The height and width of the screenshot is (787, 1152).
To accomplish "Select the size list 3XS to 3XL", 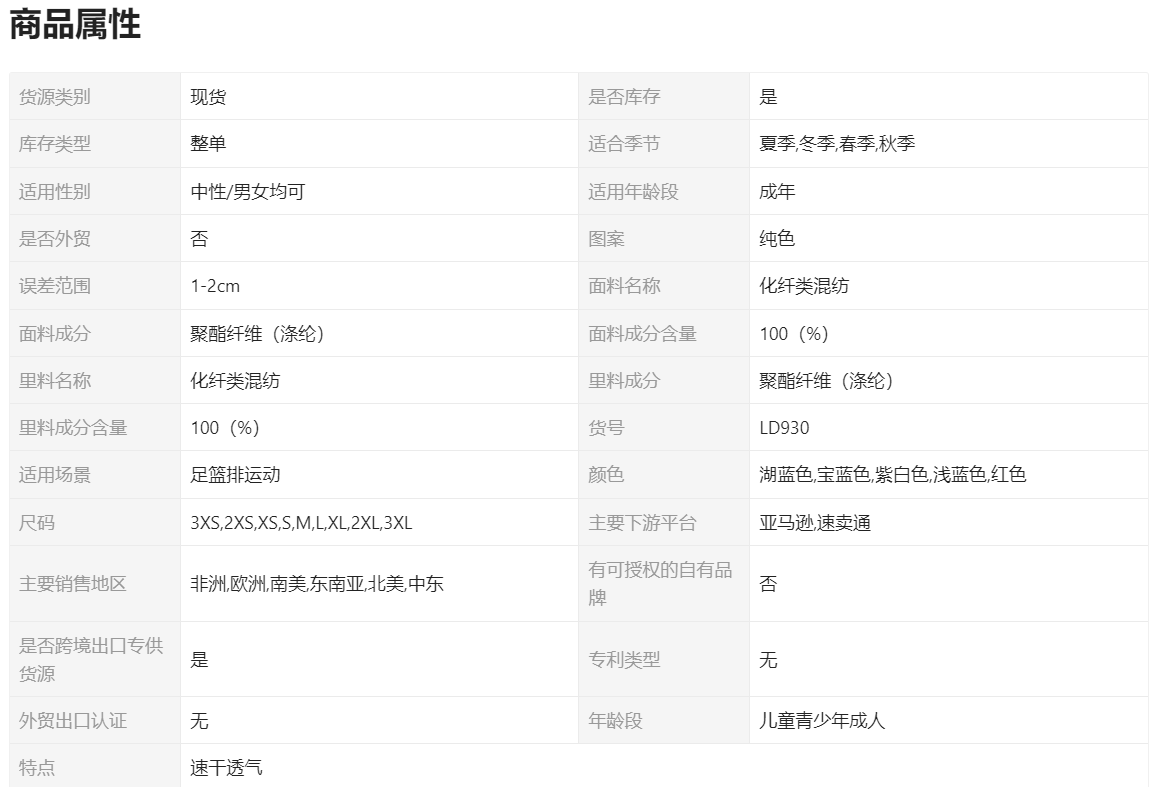I will [x=301, y=523].
